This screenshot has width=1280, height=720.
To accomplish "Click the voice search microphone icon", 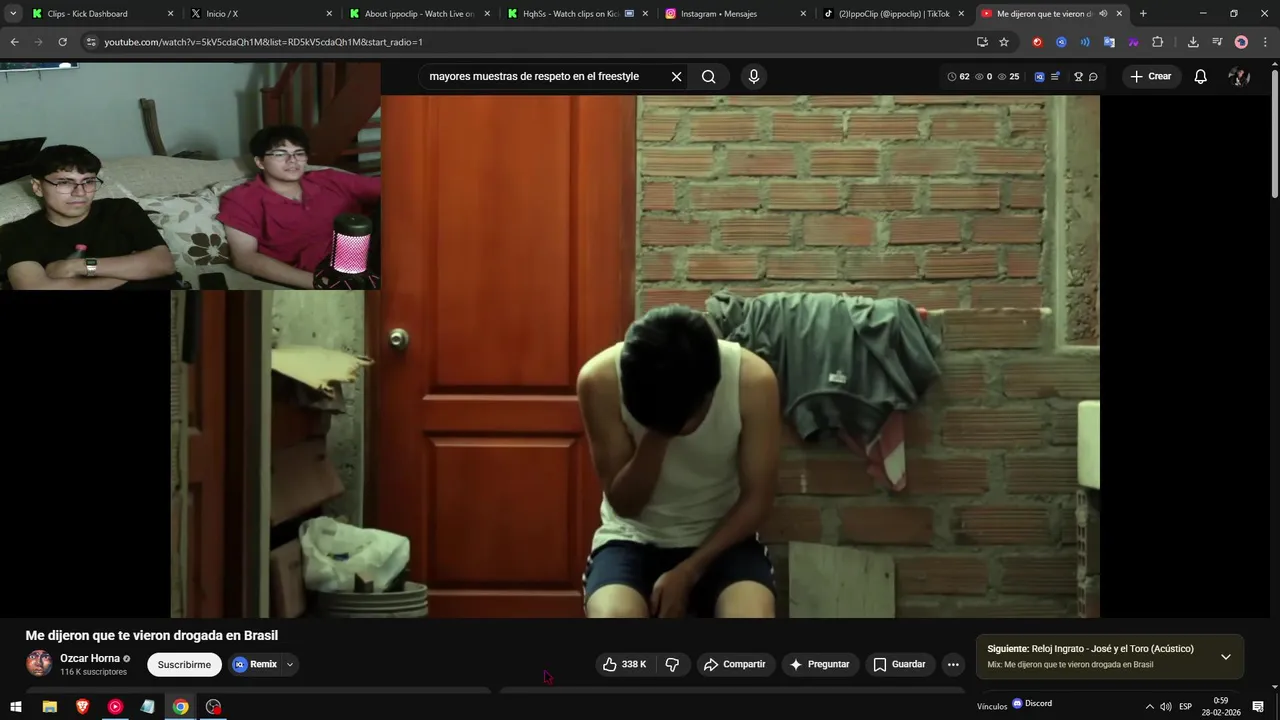I will (x=754, y=77).
